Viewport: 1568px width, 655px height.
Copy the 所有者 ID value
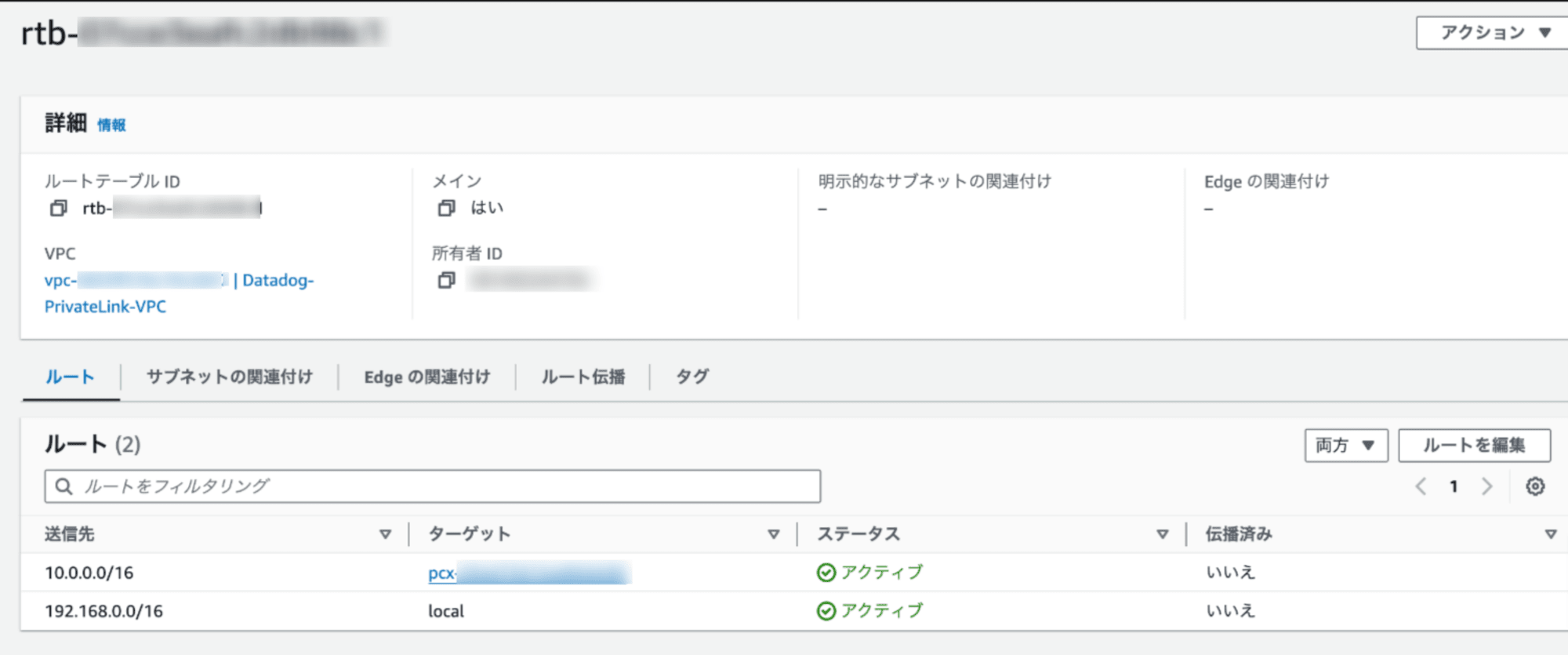446,280
